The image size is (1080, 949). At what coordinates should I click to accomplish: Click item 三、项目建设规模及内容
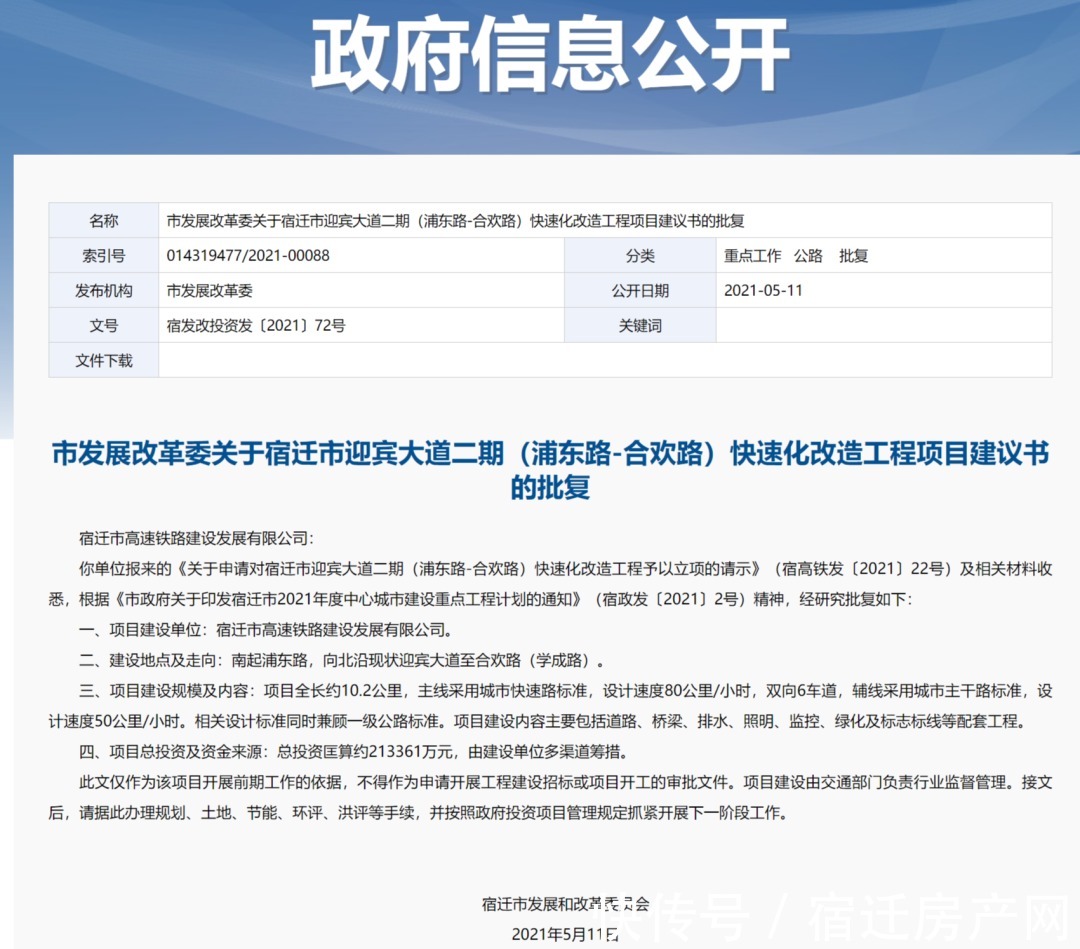(x=550, y=705)
